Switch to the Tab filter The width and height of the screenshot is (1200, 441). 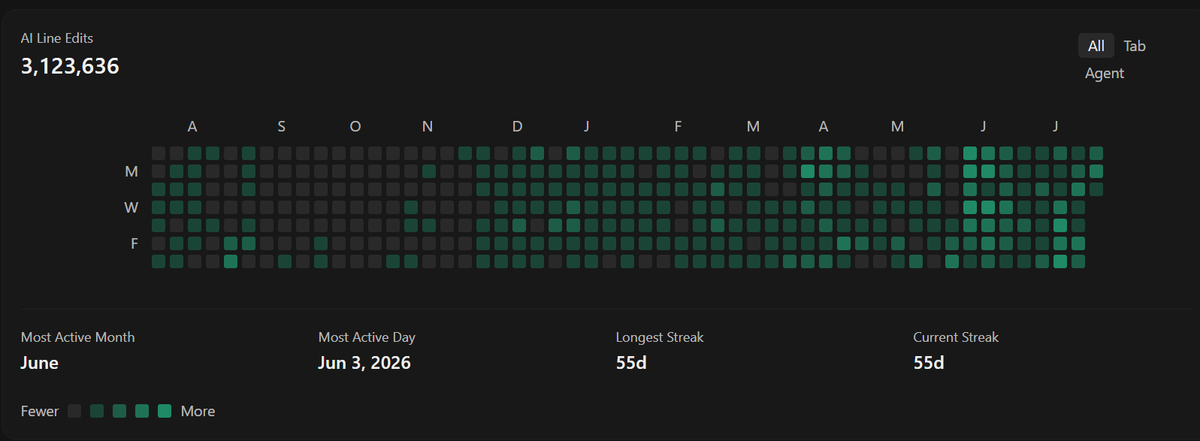coord(1134,46)
